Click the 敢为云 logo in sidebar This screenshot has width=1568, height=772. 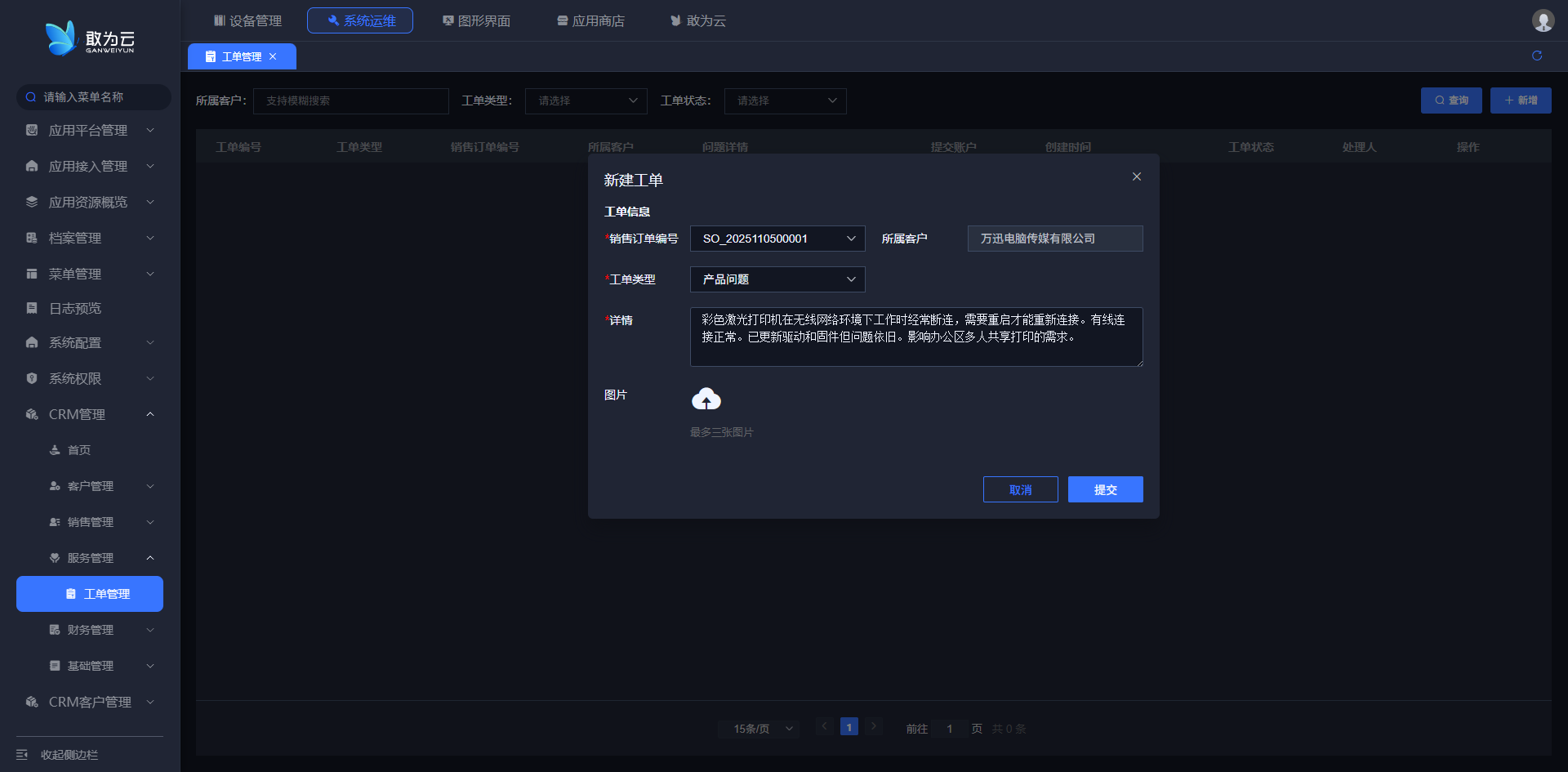90,38
